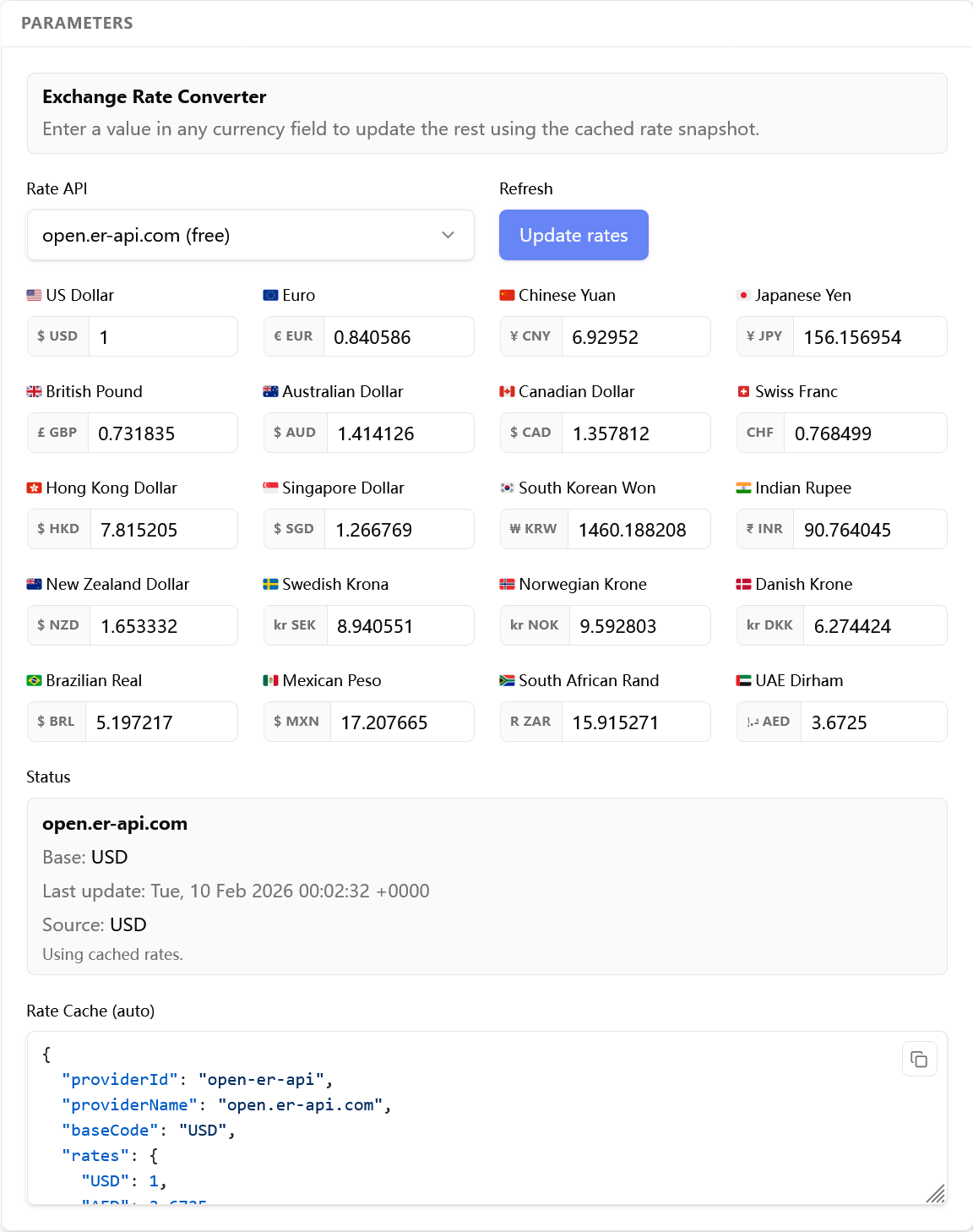
Task: Click the Indian flag beside Indian Rupee
Action: (742, 488)
